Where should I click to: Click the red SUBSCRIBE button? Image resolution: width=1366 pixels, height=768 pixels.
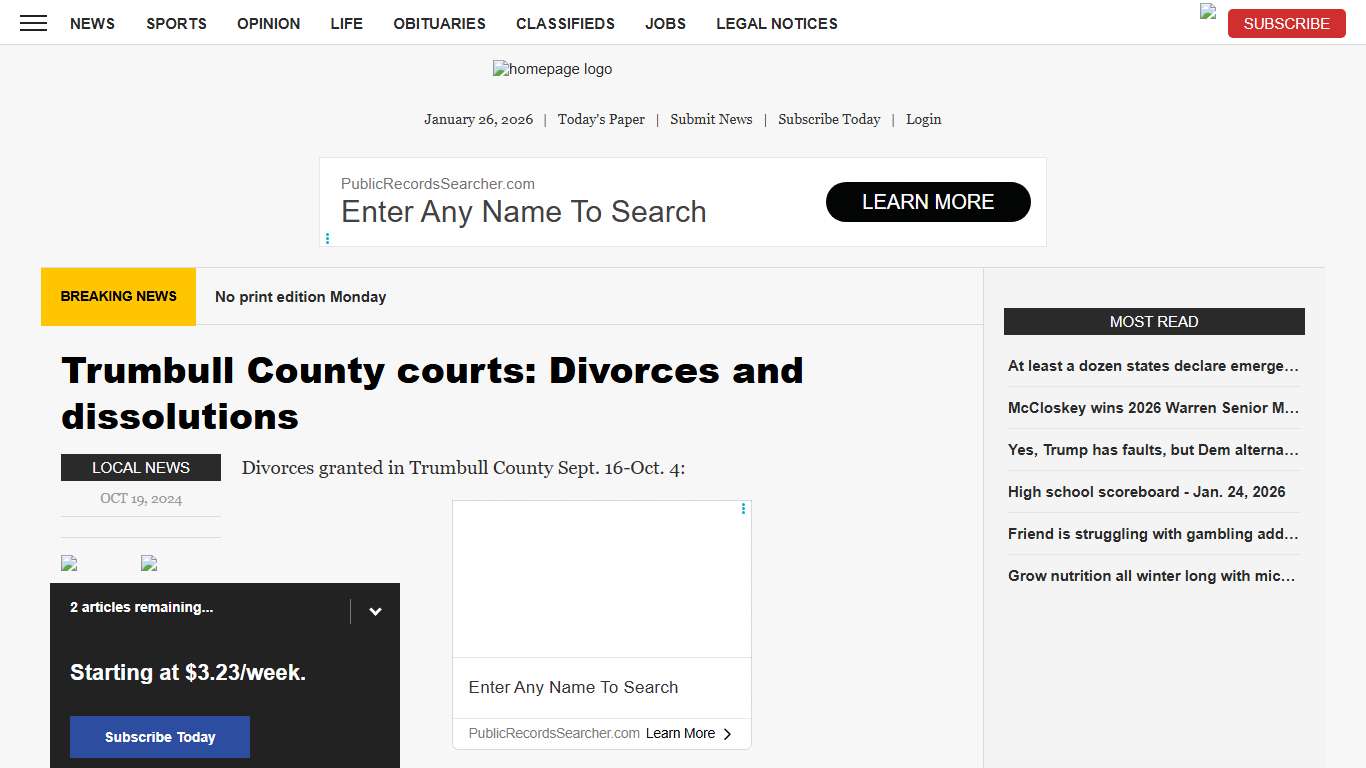(1286, 23)
